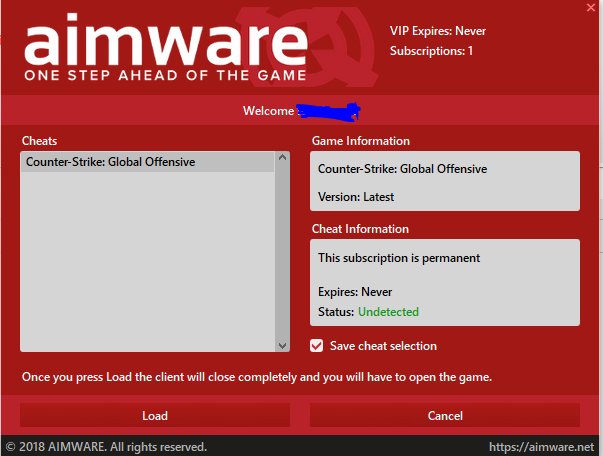
Task: Click the 'Cheat Information' heading
Action: click(360, 229)
